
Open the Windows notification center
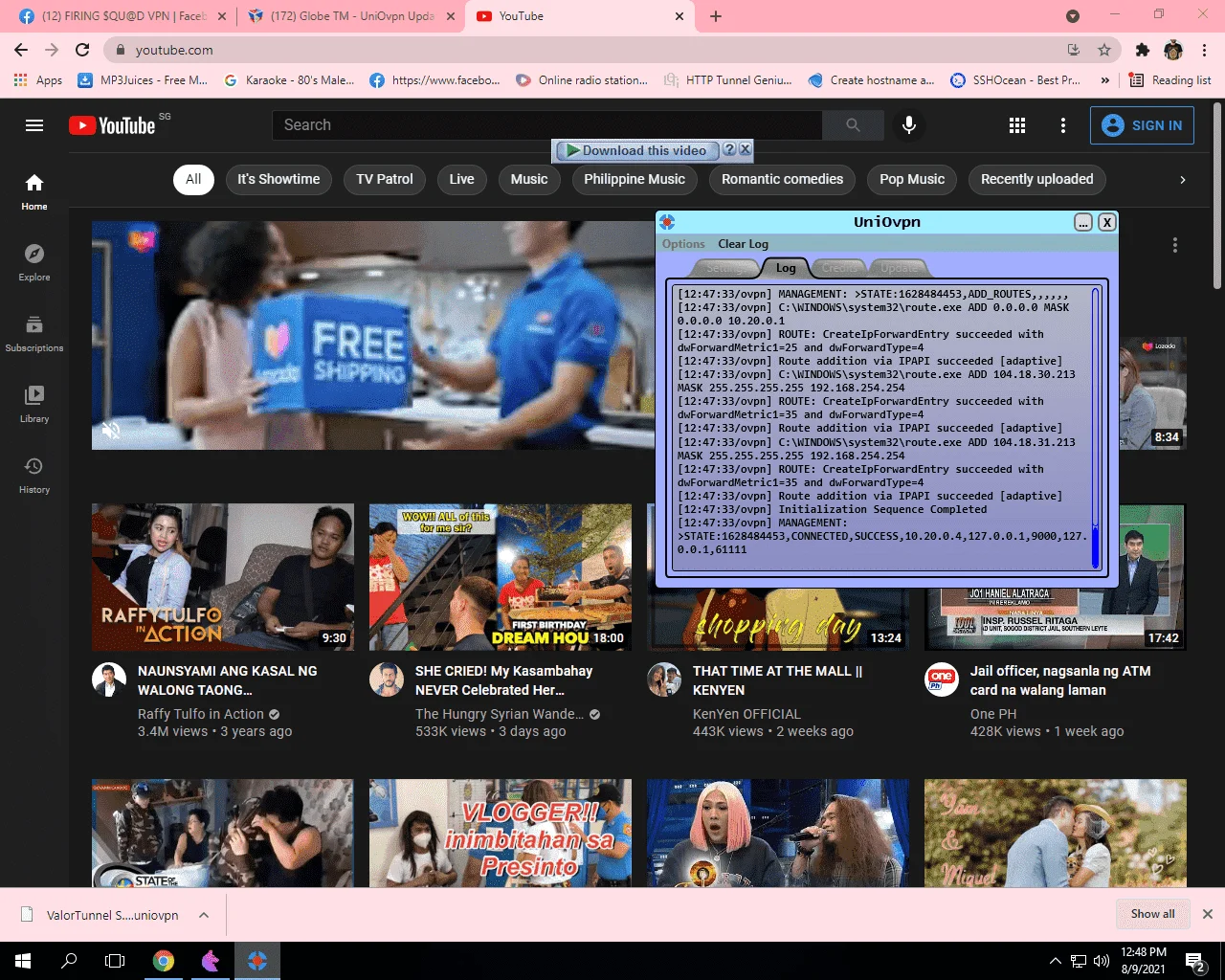[x=1195, y=961]
